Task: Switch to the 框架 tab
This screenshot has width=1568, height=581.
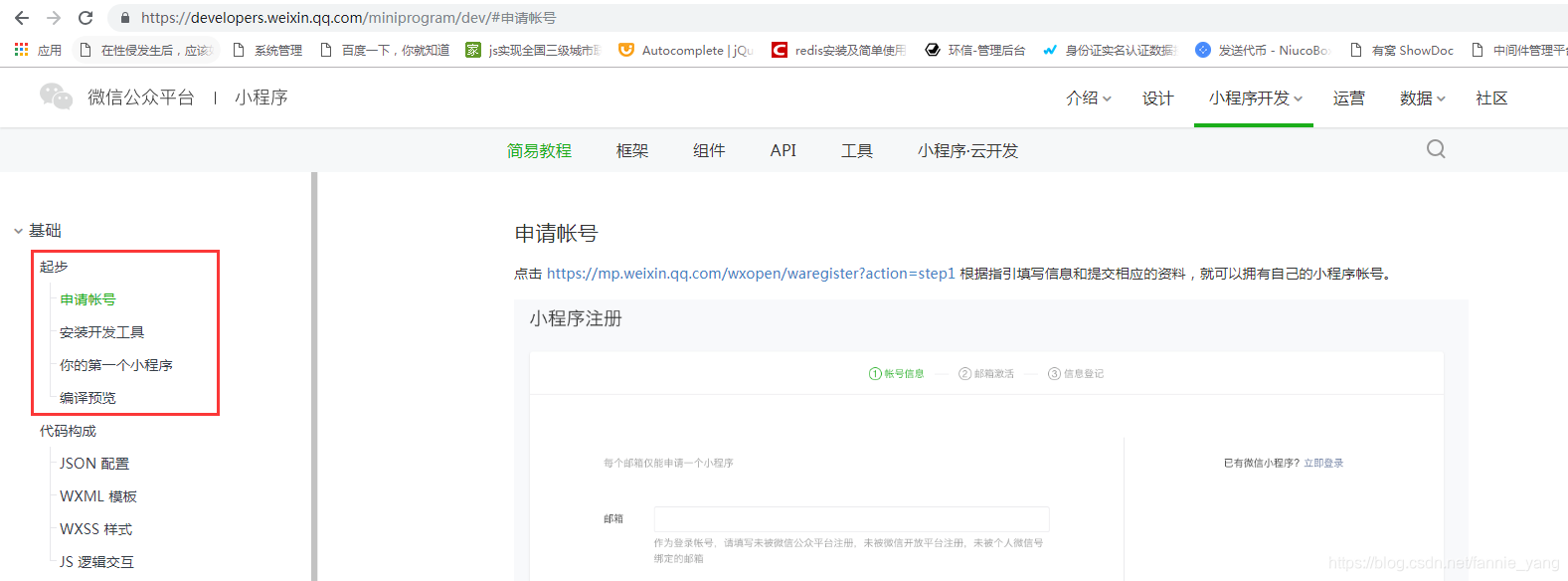Action: 632,150
